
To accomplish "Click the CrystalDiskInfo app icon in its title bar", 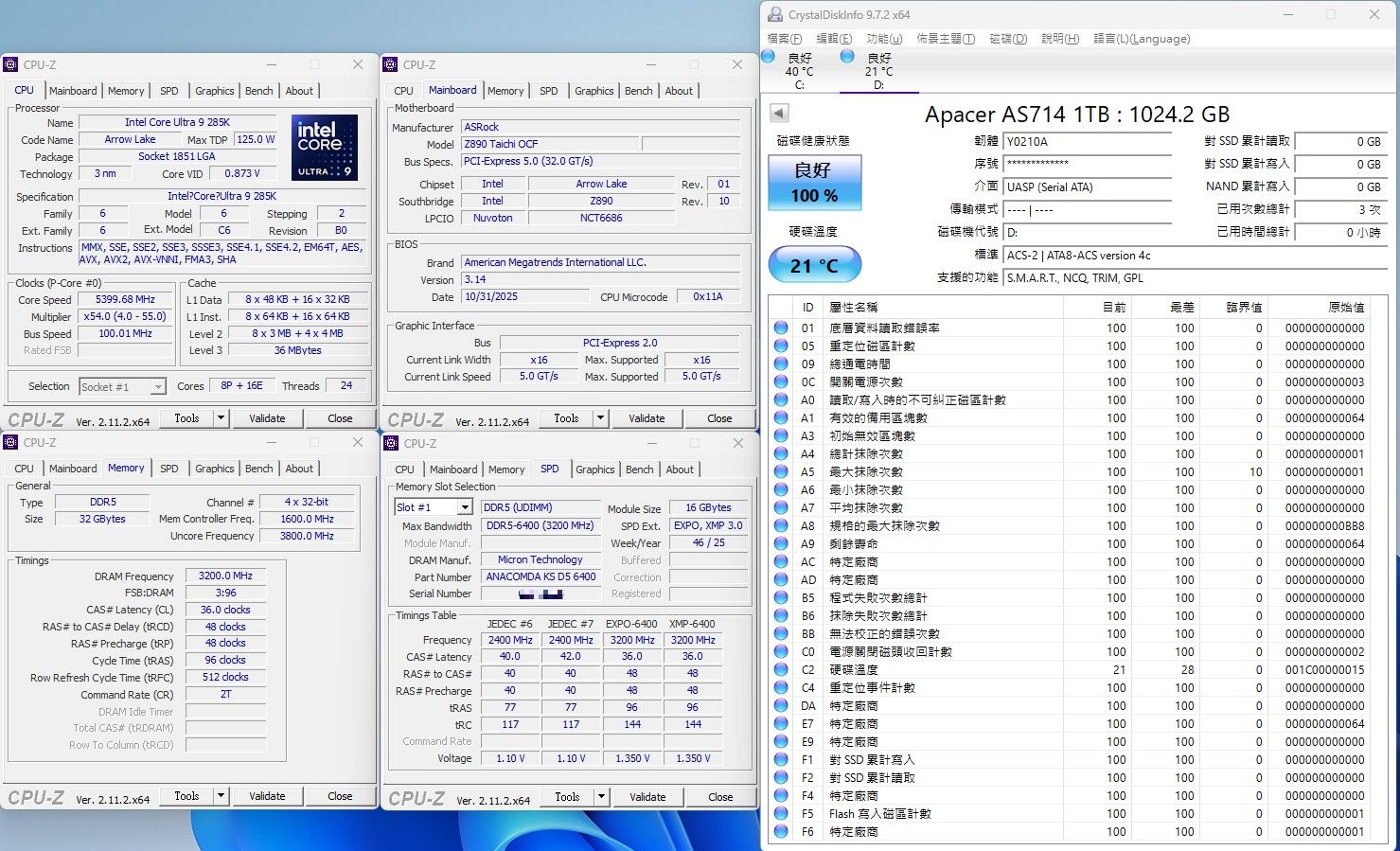I will [775, 15].
